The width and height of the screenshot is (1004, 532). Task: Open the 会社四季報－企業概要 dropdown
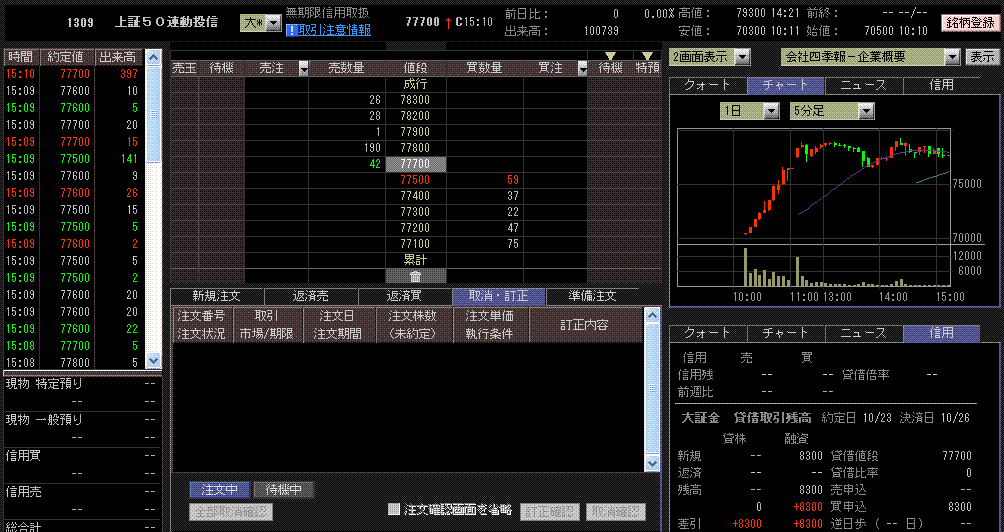pos(951,57)
